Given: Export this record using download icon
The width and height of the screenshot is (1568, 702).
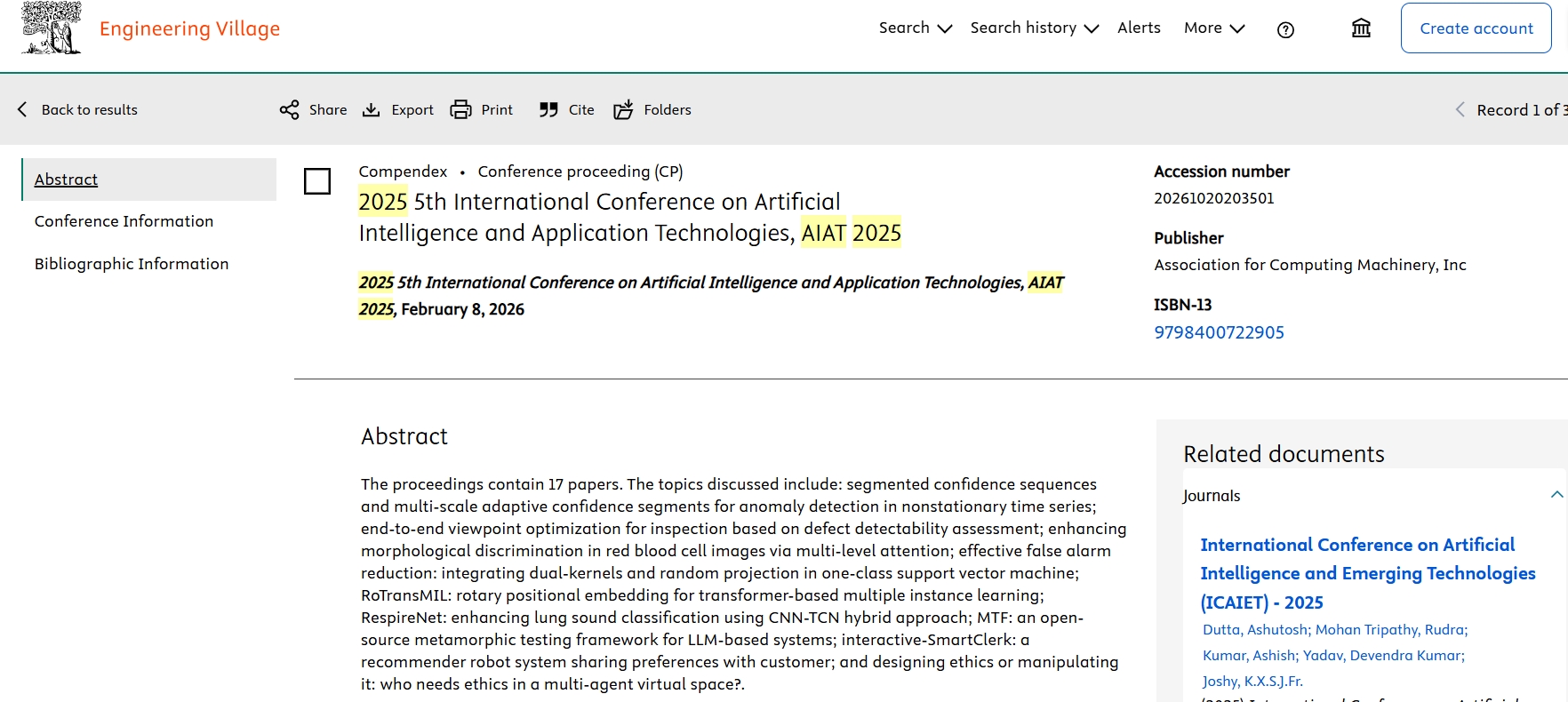Looking at the screenshot, I should pos(372,110).
